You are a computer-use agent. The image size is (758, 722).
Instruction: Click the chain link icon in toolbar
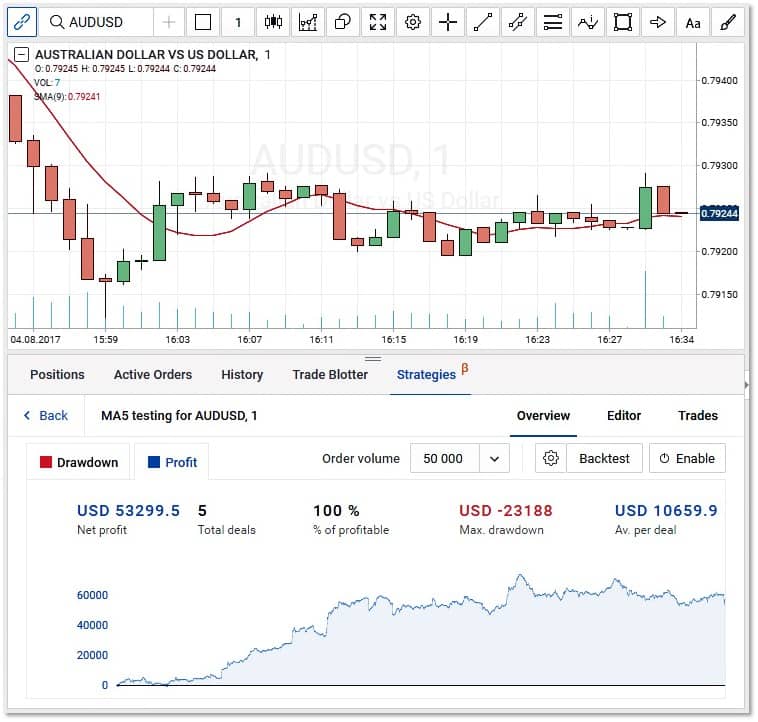pyautogui.click(x=22, y=22)
